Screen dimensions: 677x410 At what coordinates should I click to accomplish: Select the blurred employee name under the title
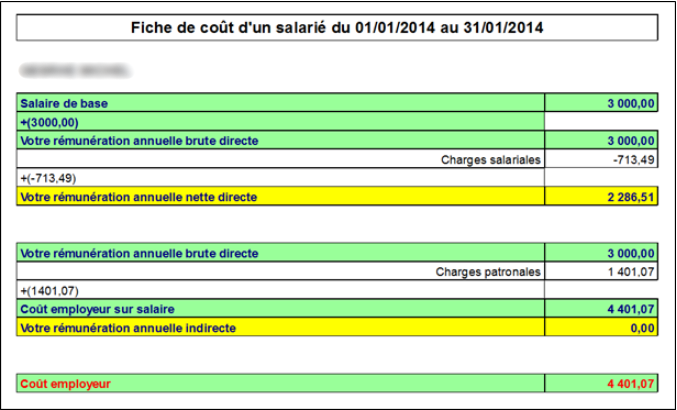(74, 71)
